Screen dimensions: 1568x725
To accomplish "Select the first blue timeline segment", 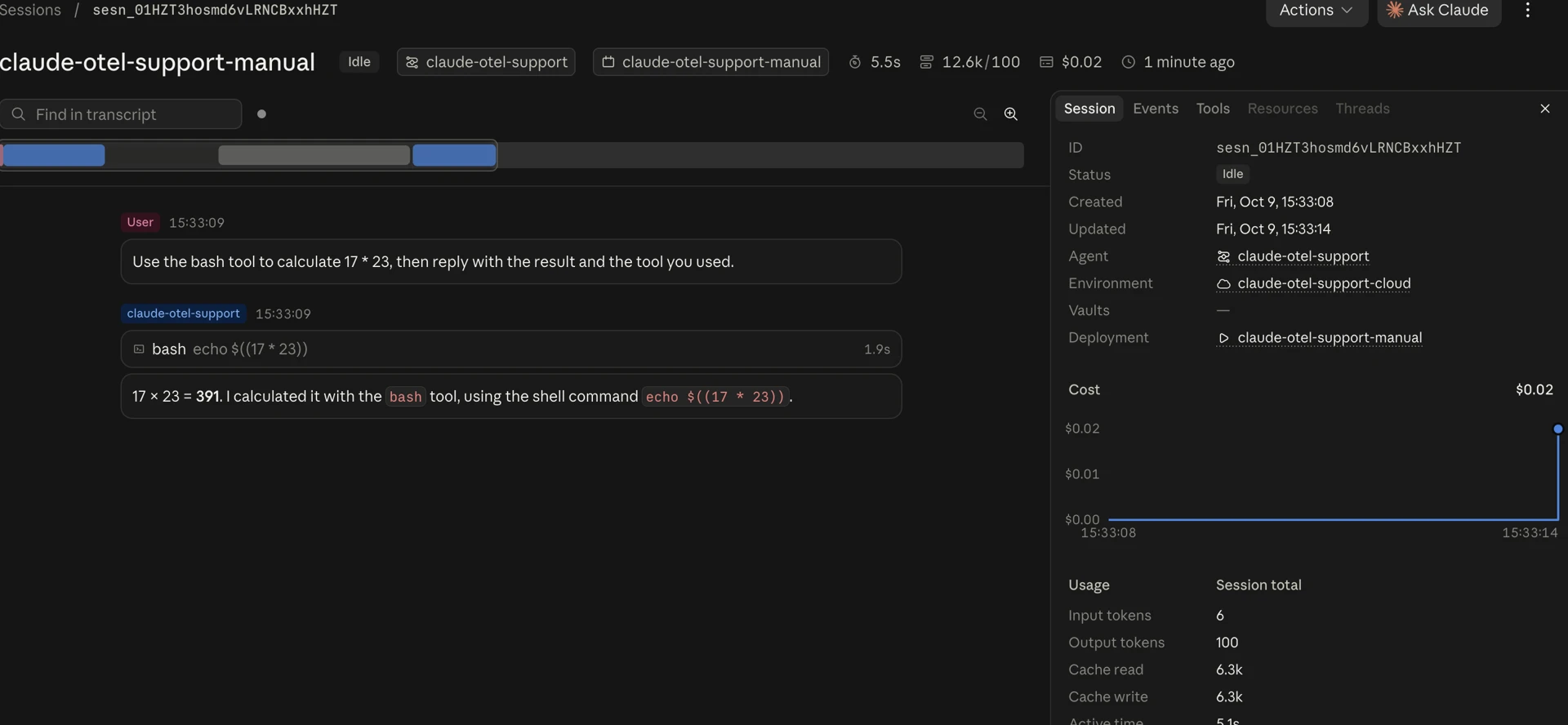I will [53, 155].
